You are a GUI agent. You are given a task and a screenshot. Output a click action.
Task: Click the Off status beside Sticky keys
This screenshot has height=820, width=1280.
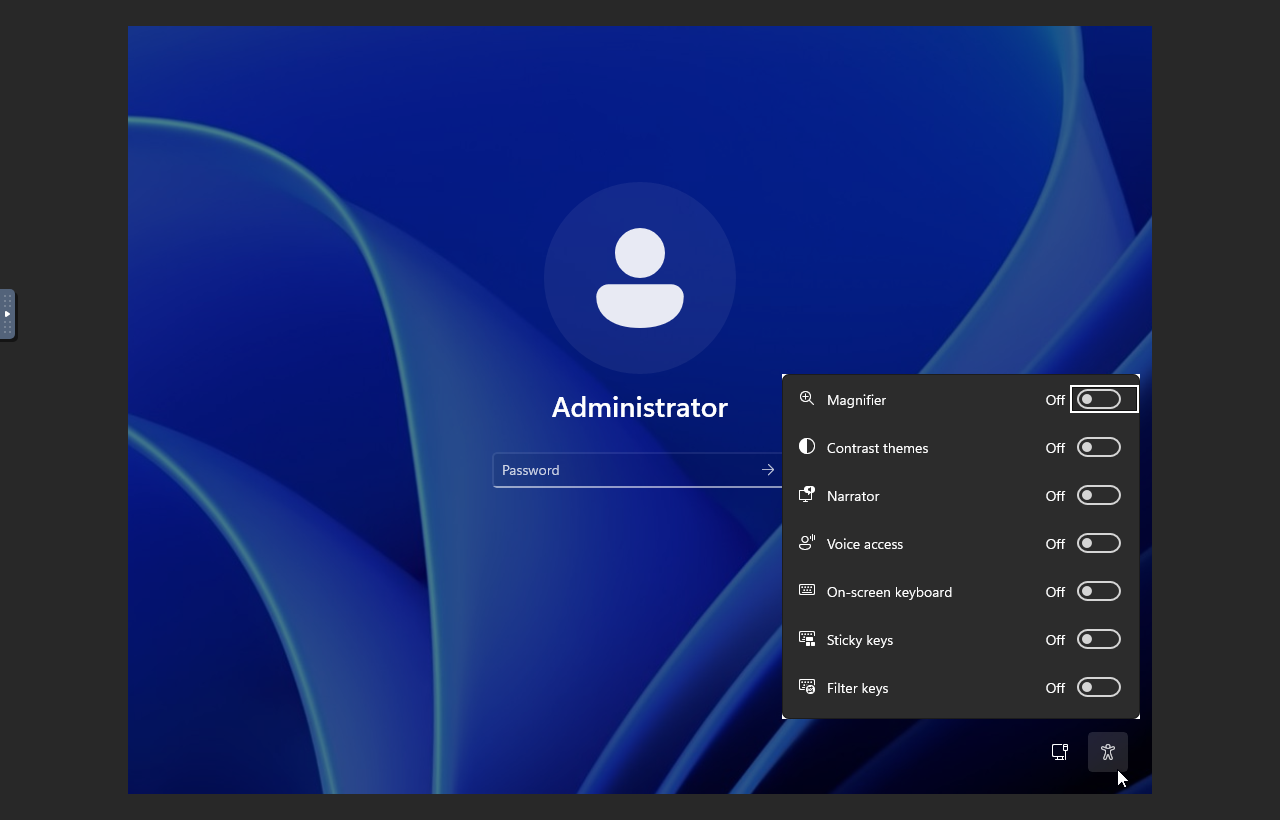(x=1055, y=640)
